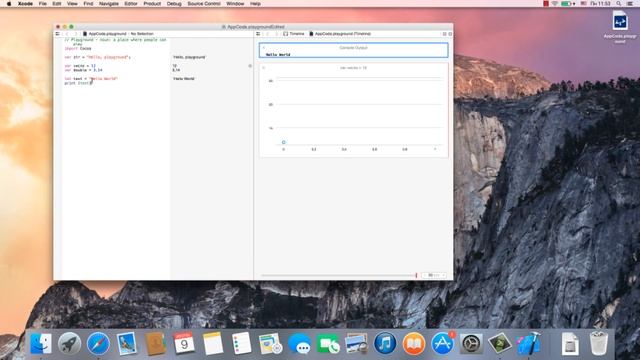
Task: Open Reminders from the Dock
Action: pos(242,343)
